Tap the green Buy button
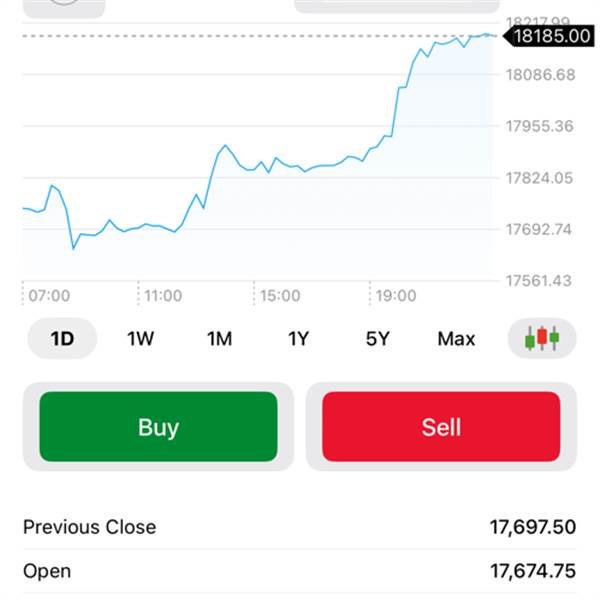The height and width of the screenshot is (600, 600). tap(158, 427)
